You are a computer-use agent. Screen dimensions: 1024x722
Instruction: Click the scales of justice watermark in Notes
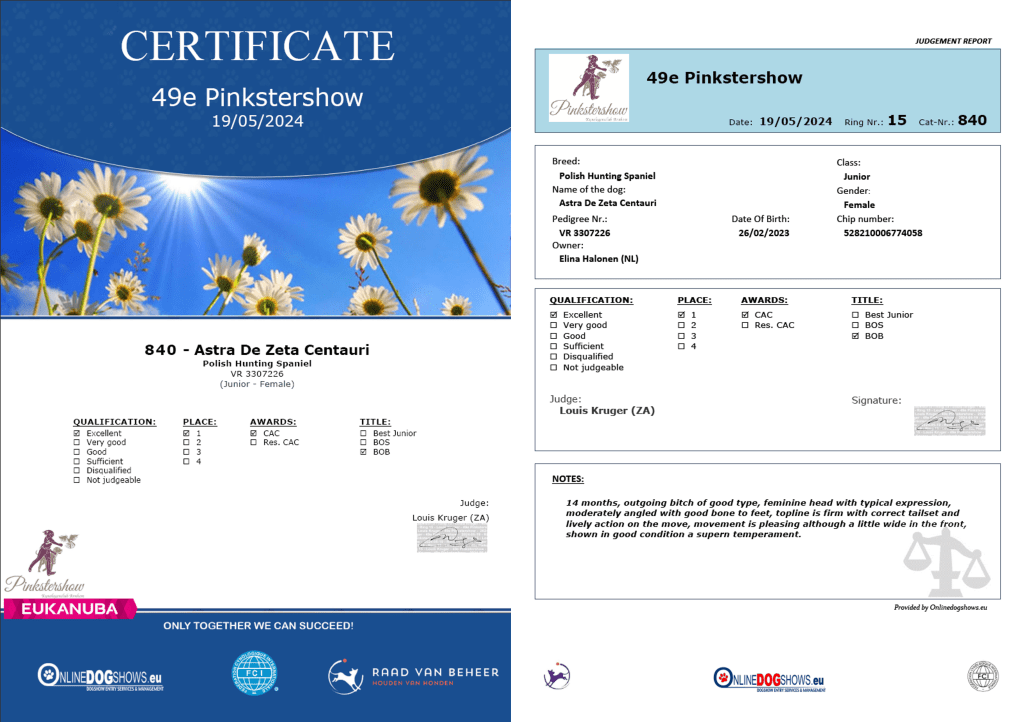tap(944, 563)
